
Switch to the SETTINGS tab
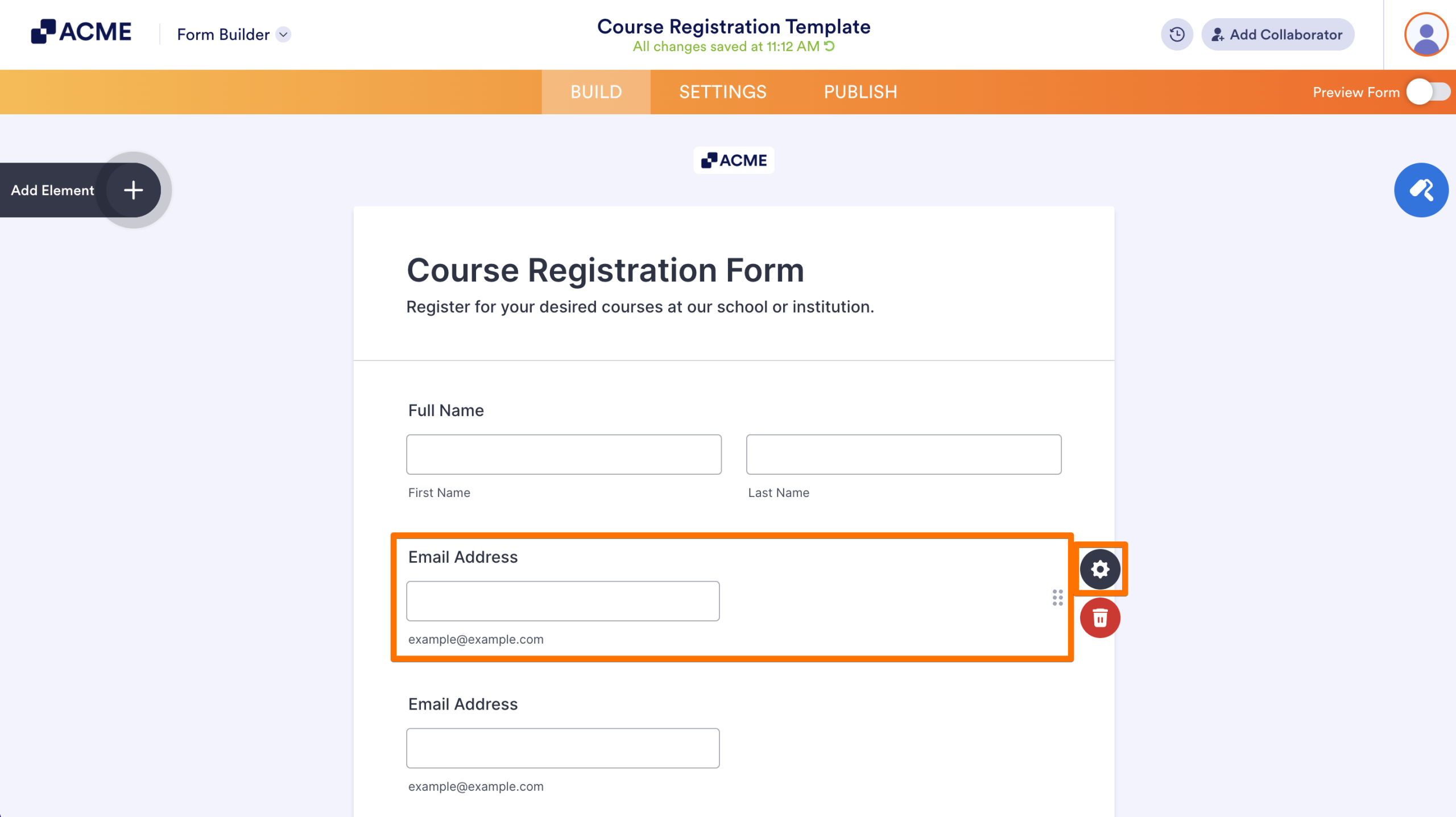[x=723, y=92]
